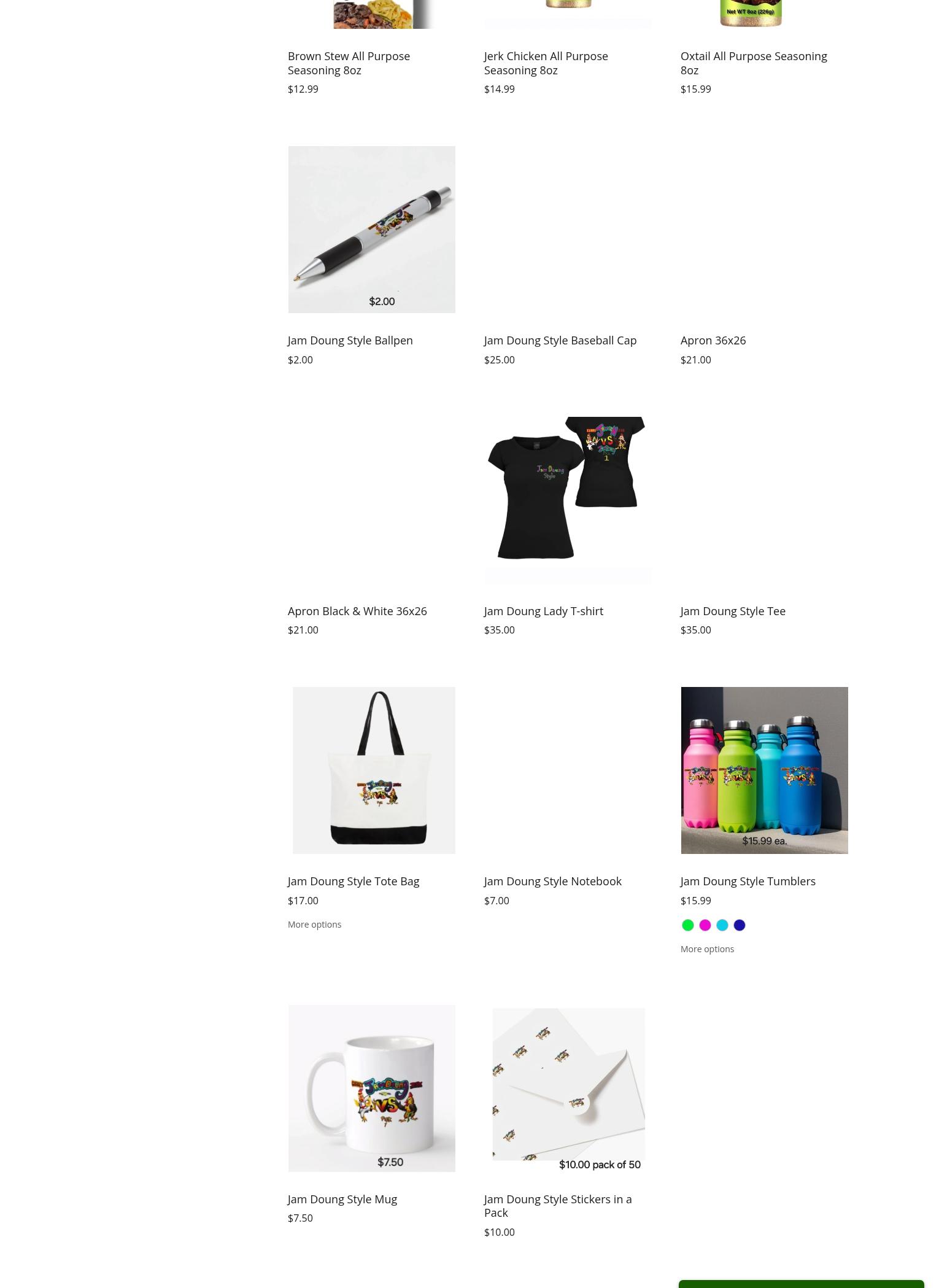Open the Jam Doung Style Ballpen image
This screenshot has width=939, height=1288.
coord(371,230)
